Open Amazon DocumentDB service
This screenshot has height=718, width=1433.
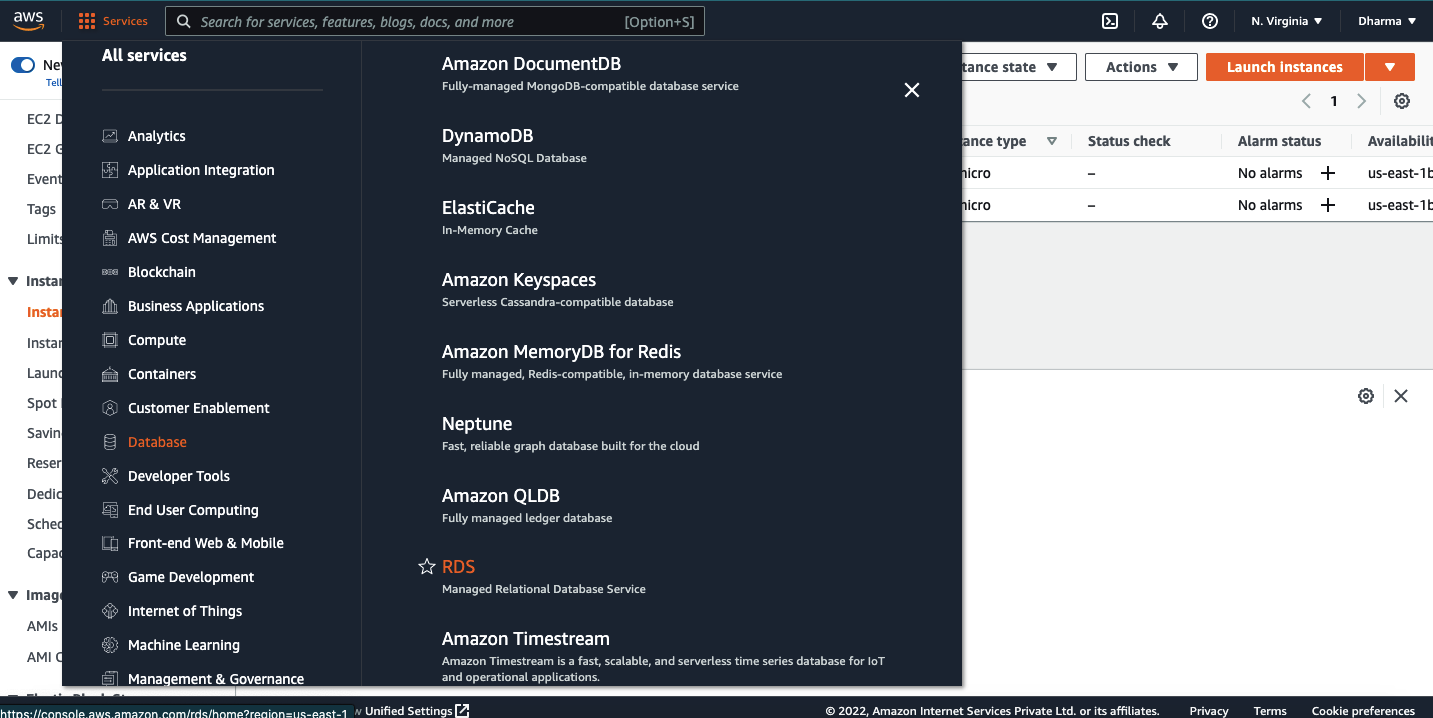pos(531,64)
